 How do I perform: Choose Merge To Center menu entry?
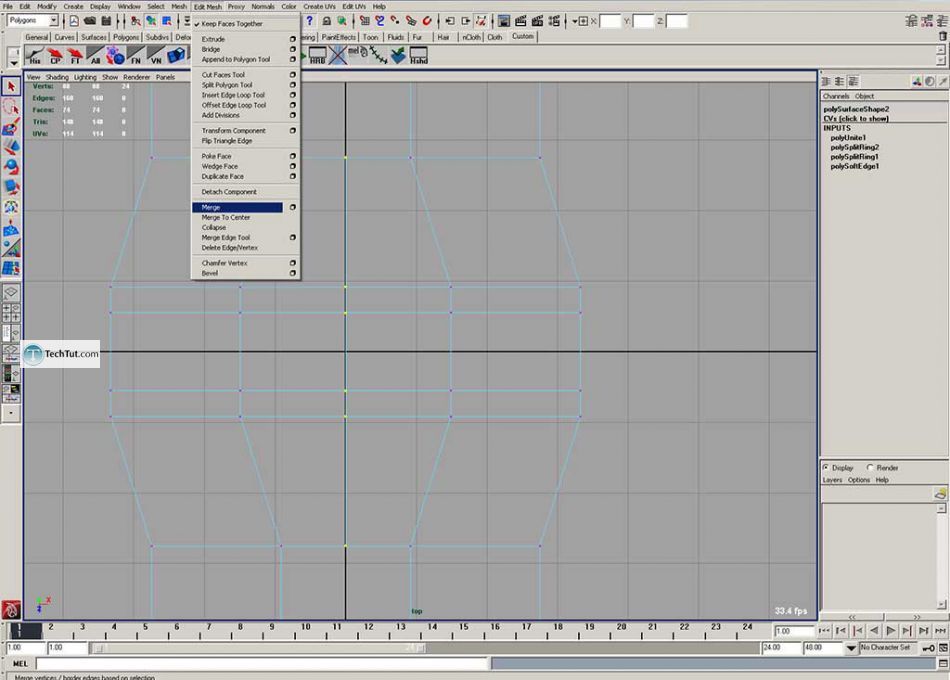[x=226, y=218]
